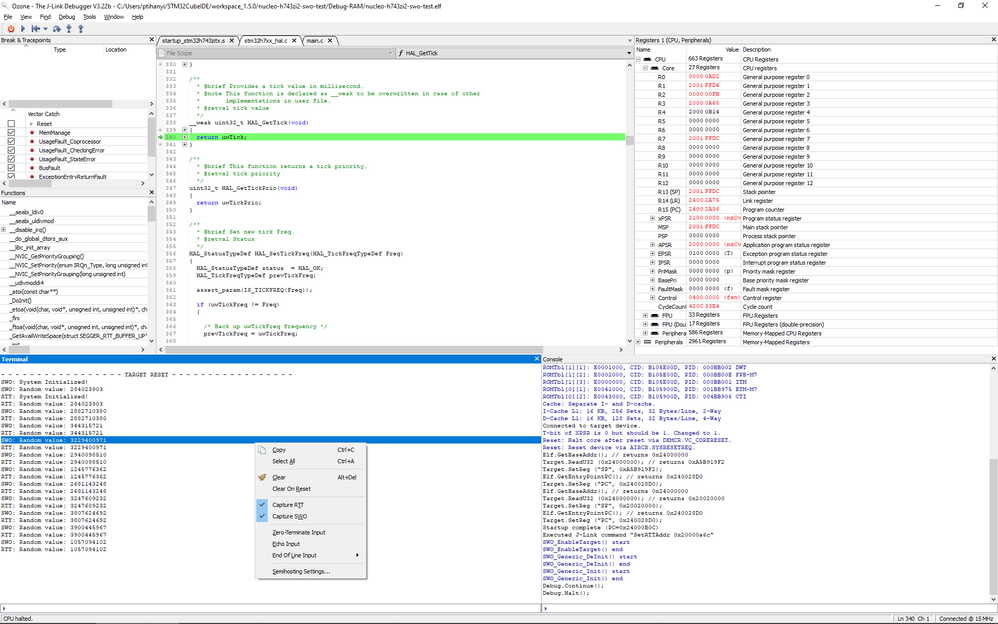This screenshot has height=624, width=998.
Task: Open Semihosting Settings from context menu
Action: (311, 572)
